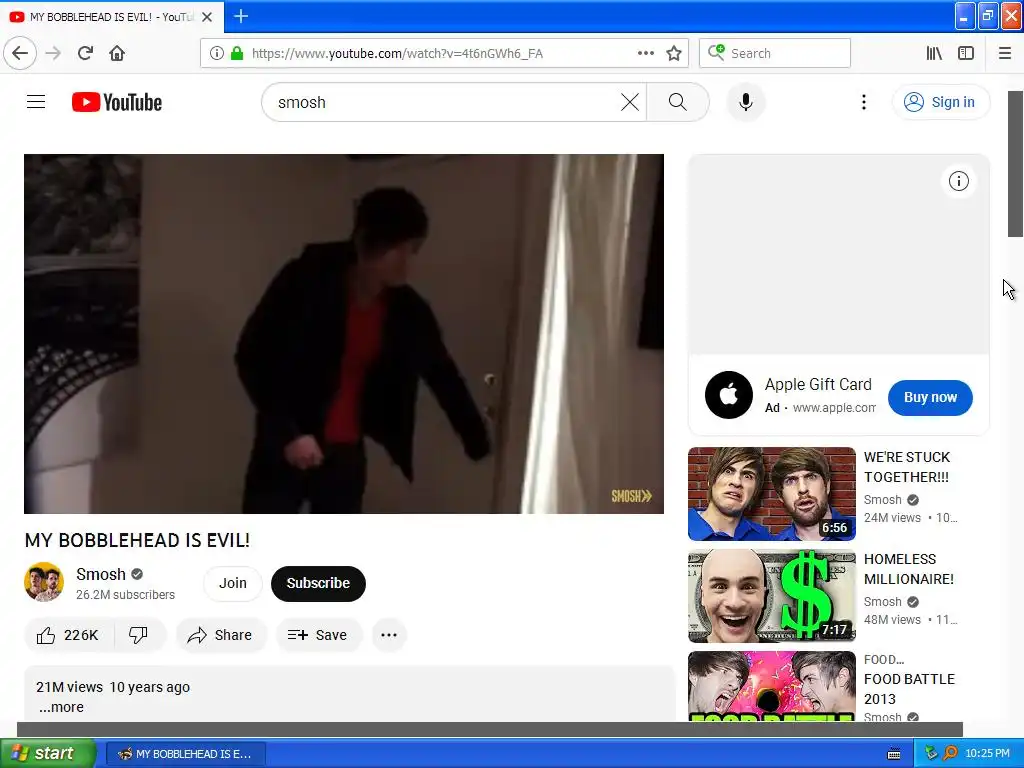The height and width of the screenshot is (768, 1024).
Task: Dislike the video with thumbs down
Action: 138,635
